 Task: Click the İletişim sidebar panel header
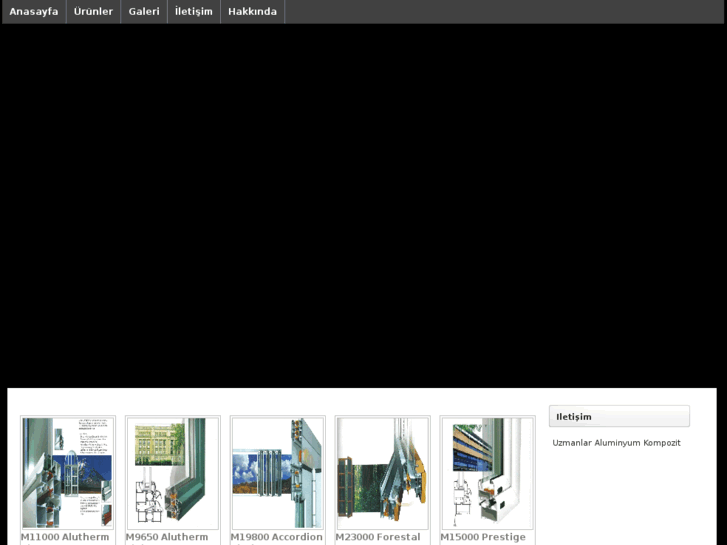619,416
